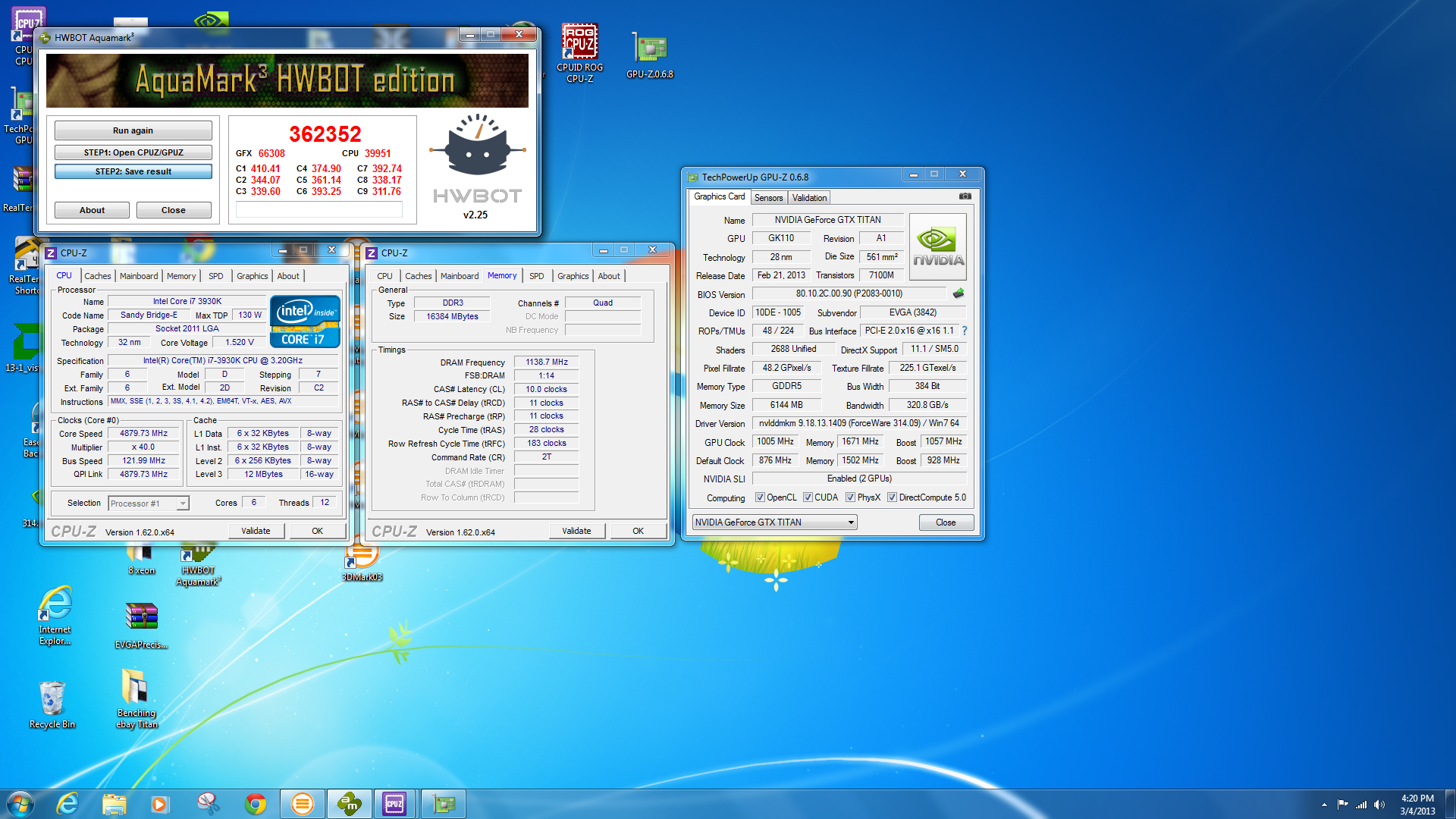This screenshot has width=1456, height=819.
Task: Click Run again in Aquamark
Action: (133, 130)
